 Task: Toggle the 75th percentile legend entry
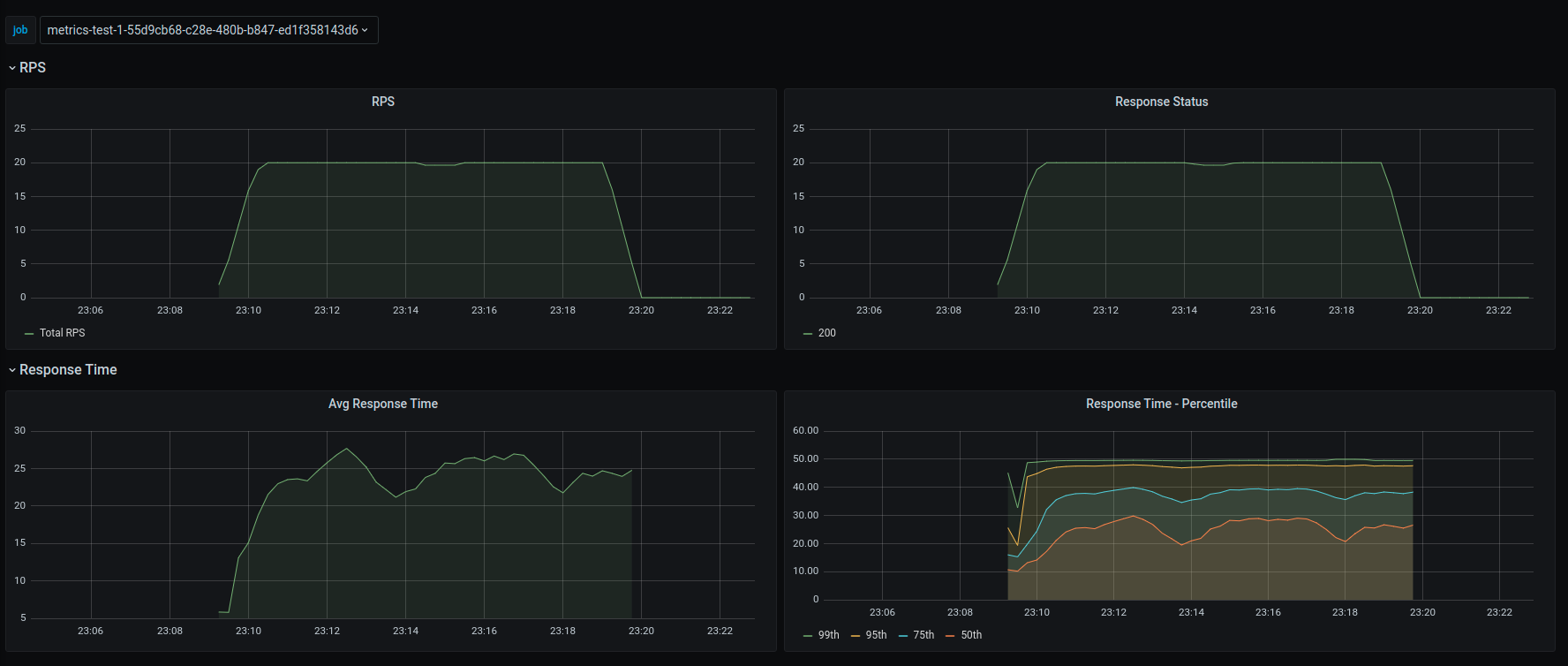tap(923, 635)
